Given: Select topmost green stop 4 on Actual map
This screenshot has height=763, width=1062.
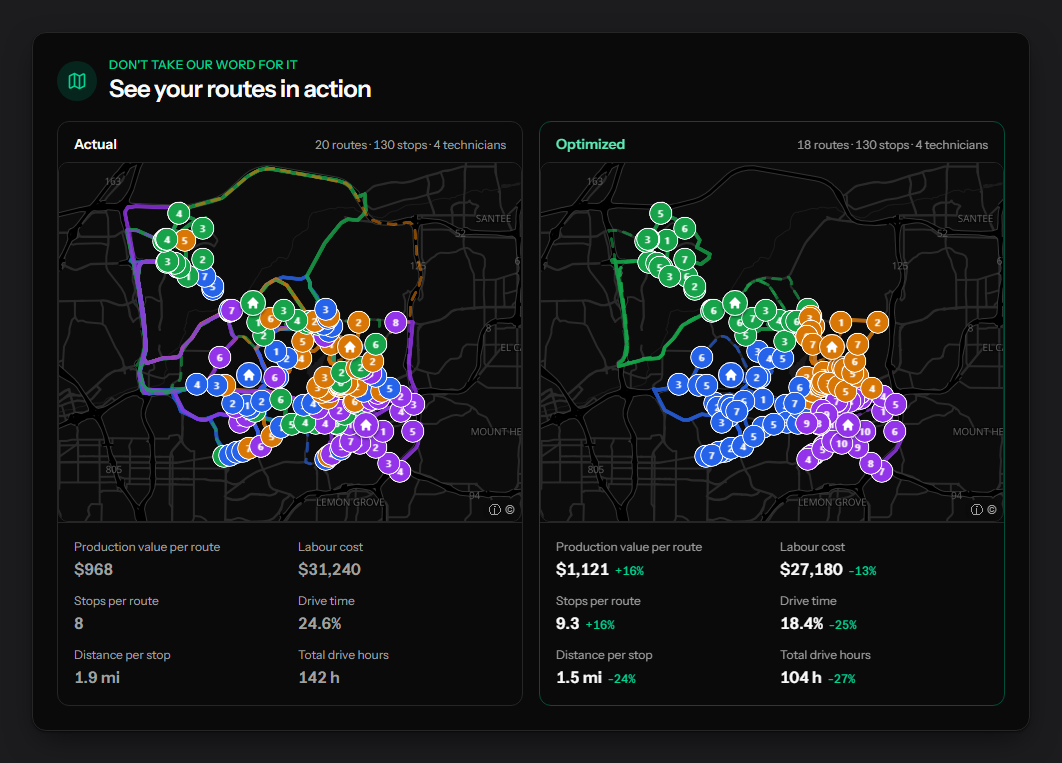Looking at the screenshot, I should [x=179, y=214].
